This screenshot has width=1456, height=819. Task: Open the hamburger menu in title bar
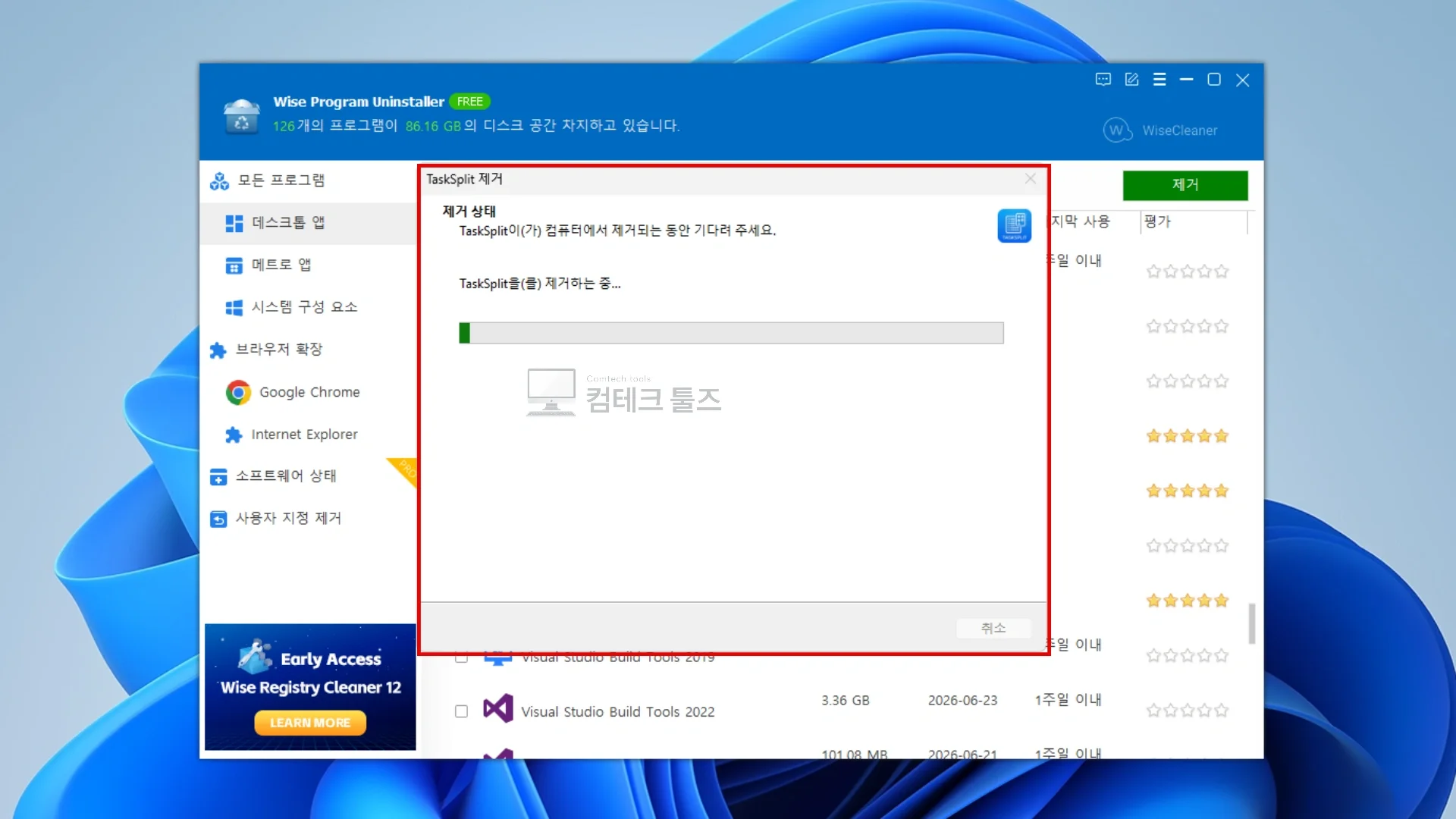[1159, 80]
